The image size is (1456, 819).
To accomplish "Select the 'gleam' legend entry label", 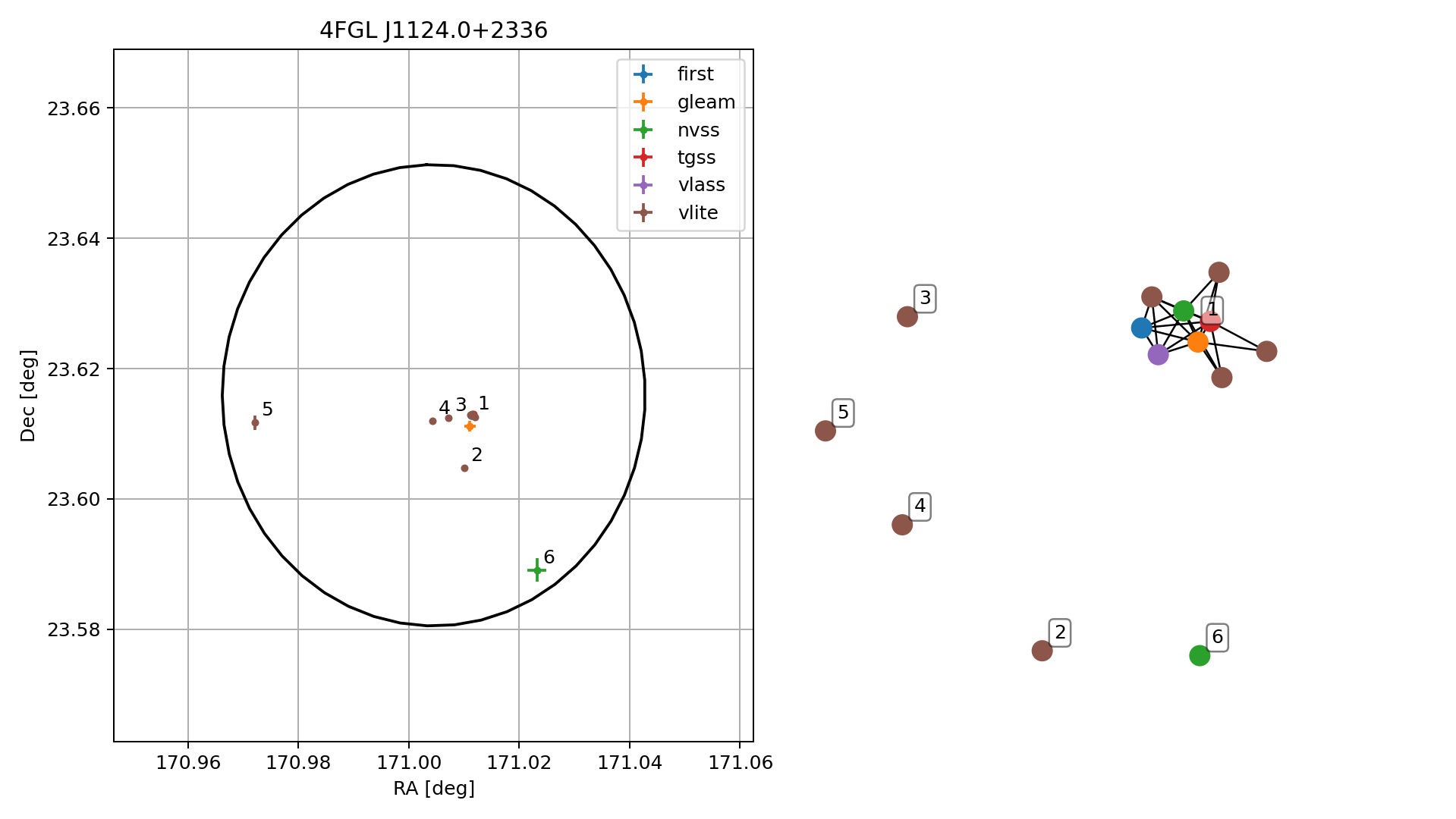I will click(706, 102).
